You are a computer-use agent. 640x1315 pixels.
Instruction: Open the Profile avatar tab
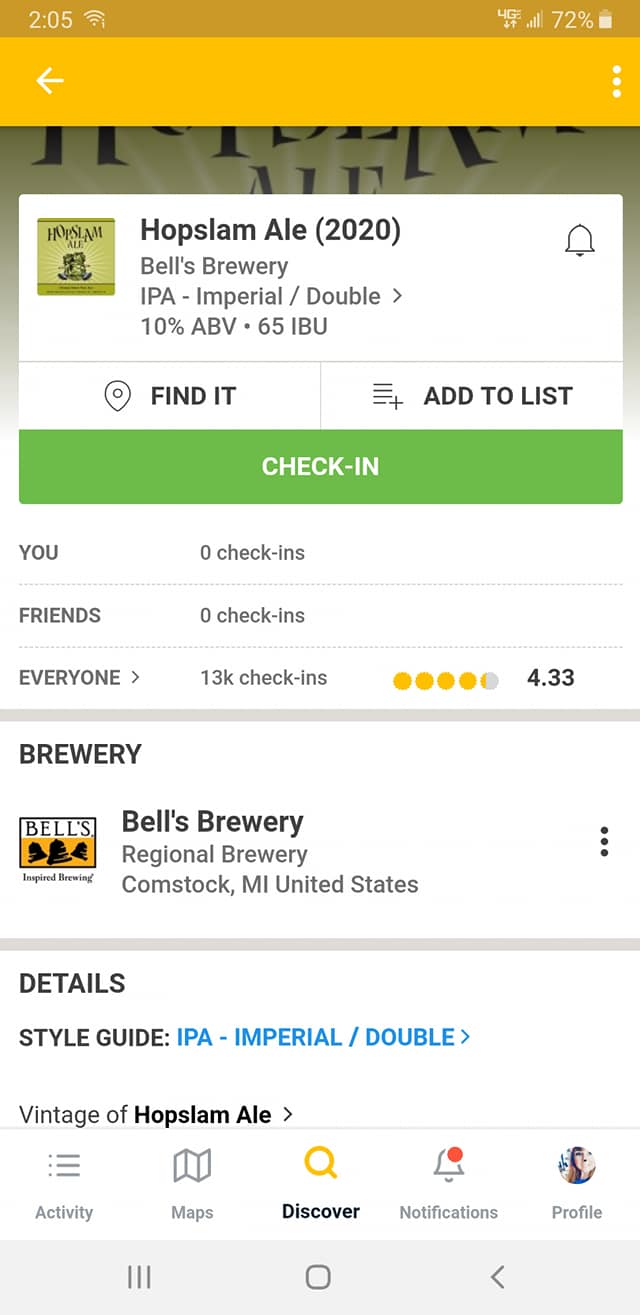pos(577,1183)
